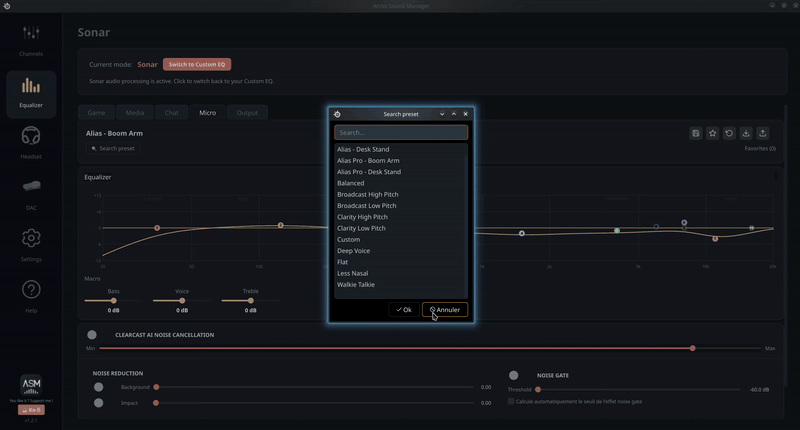The image size is (800, 430).
Task: Click EQ band point 1 on the curve
Action: coord(157,228)
